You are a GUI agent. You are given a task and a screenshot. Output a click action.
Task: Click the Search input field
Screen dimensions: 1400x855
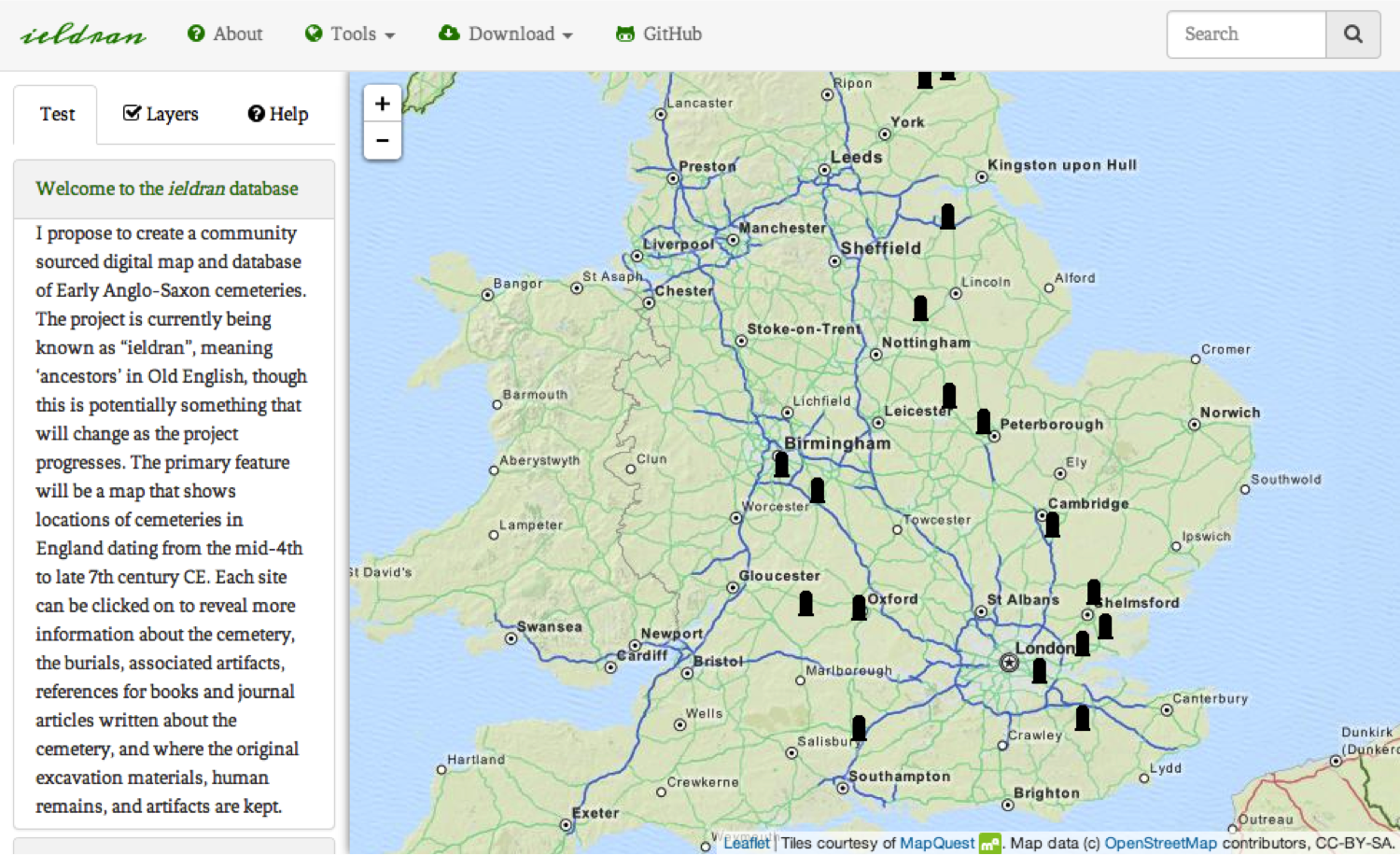(x=1246, y=35)
